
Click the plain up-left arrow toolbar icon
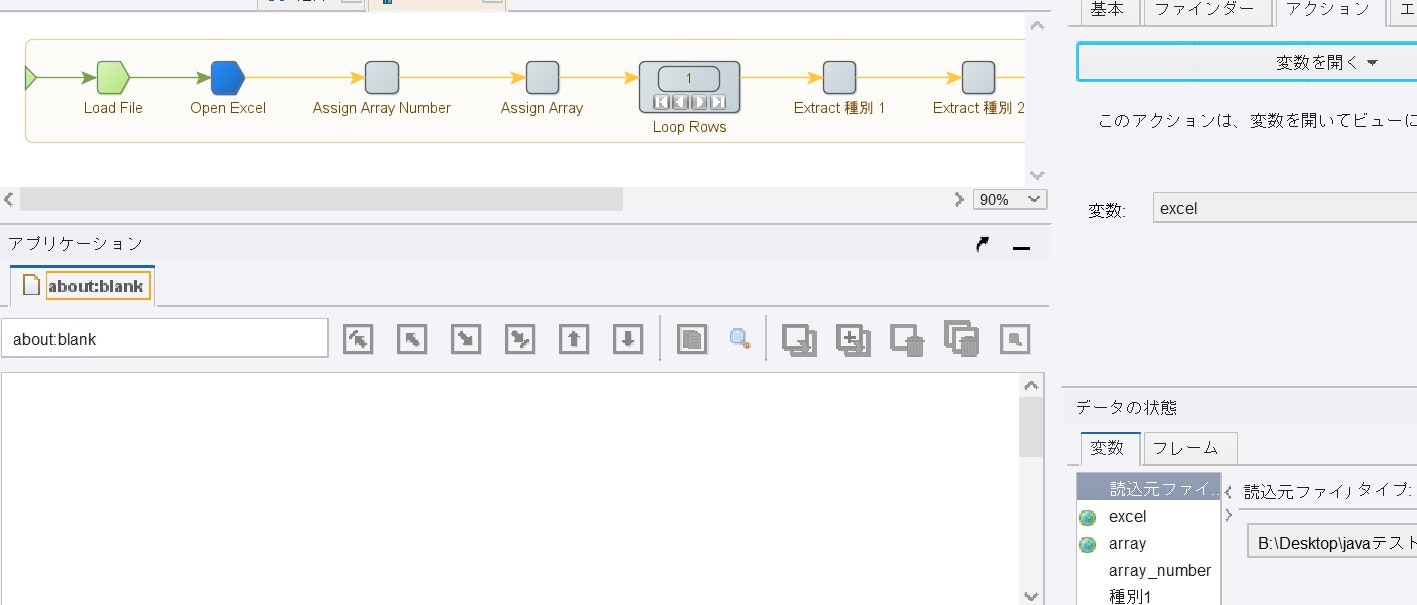click(412, 340)
